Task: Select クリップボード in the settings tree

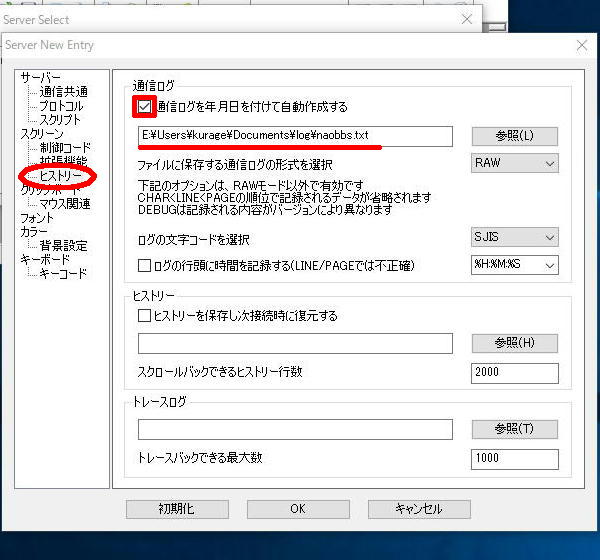Action: pyautogui.click(x=51, y=190)
